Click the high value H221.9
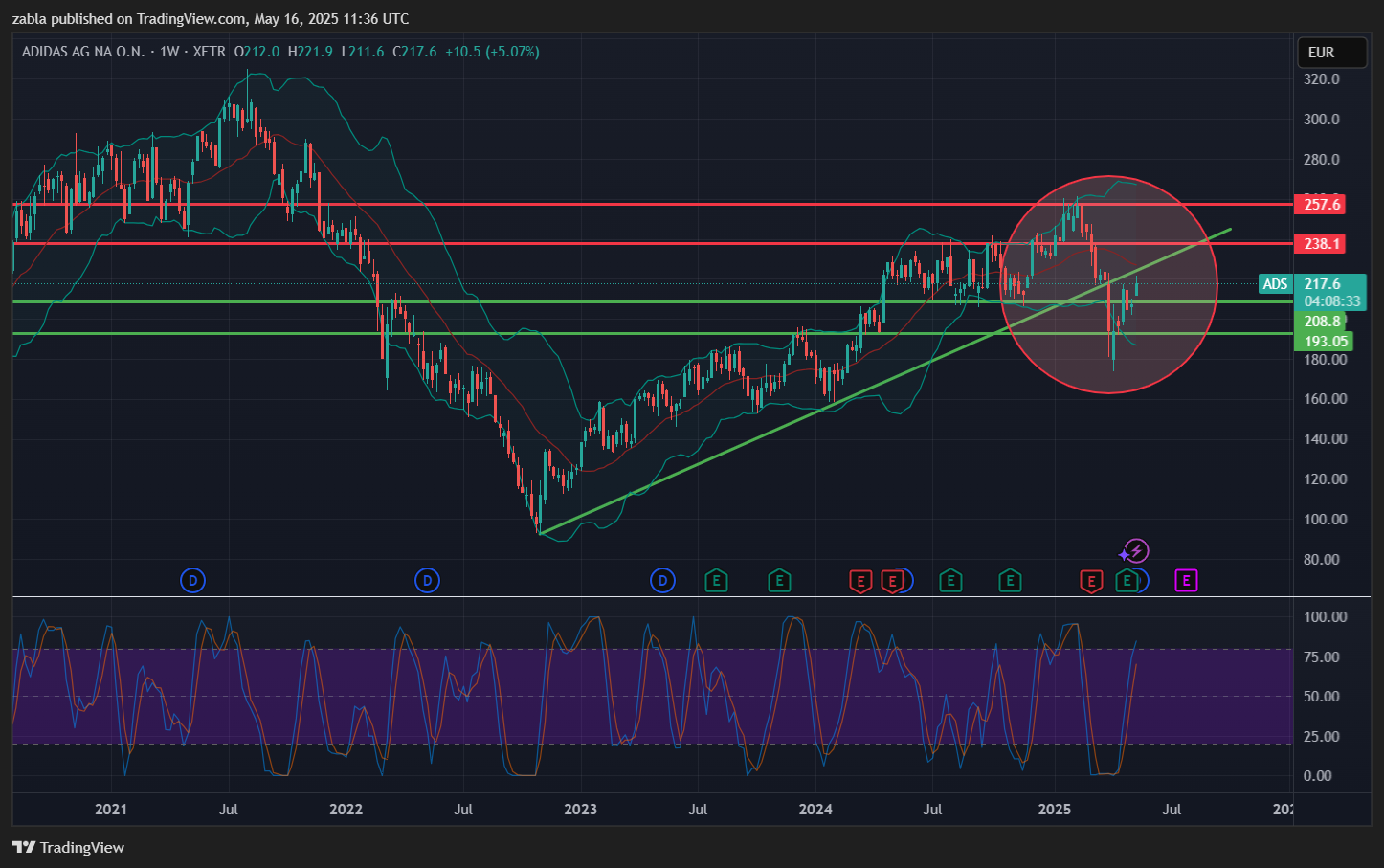1384x868 pixels. tap(310, 52)
